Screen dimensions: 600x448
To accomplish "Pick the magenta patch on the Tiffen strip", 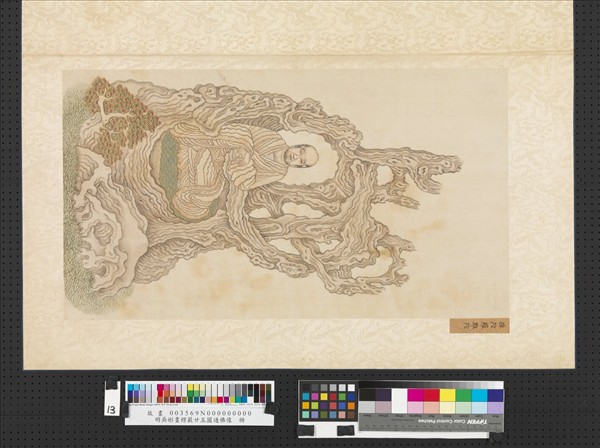I will pos(415,395).
